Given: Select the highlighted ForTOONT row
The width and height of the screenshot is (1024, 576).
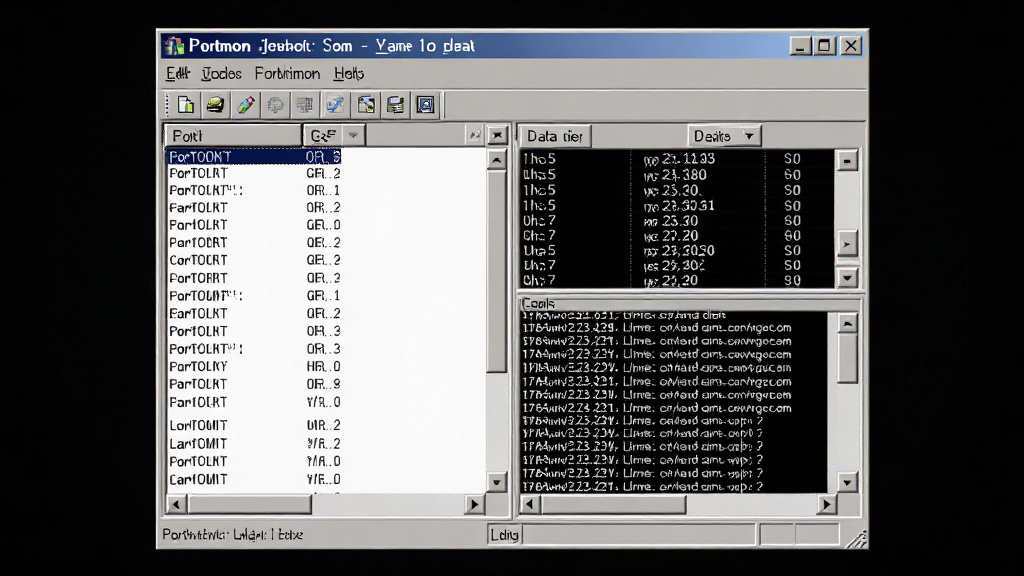Looking at the screenshot, I should pos(254,157).
